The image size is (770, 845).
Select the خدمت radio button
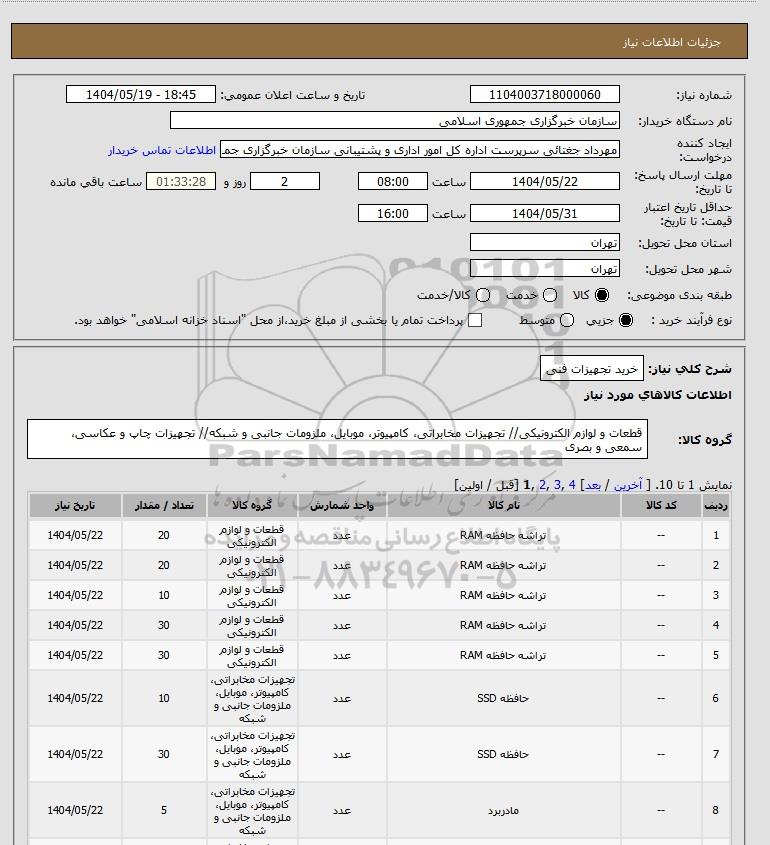coord(550,295)
